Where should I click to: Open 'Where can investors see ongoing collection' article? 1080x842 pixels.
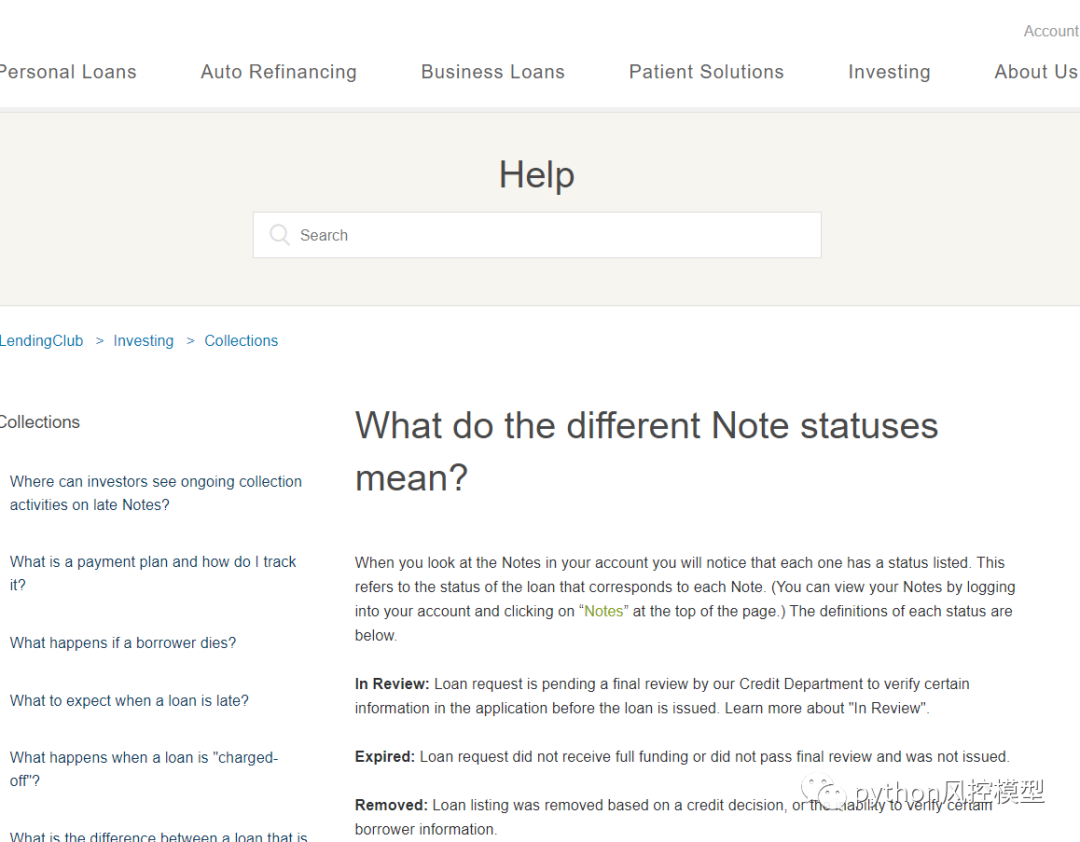(x=156, y=493)
